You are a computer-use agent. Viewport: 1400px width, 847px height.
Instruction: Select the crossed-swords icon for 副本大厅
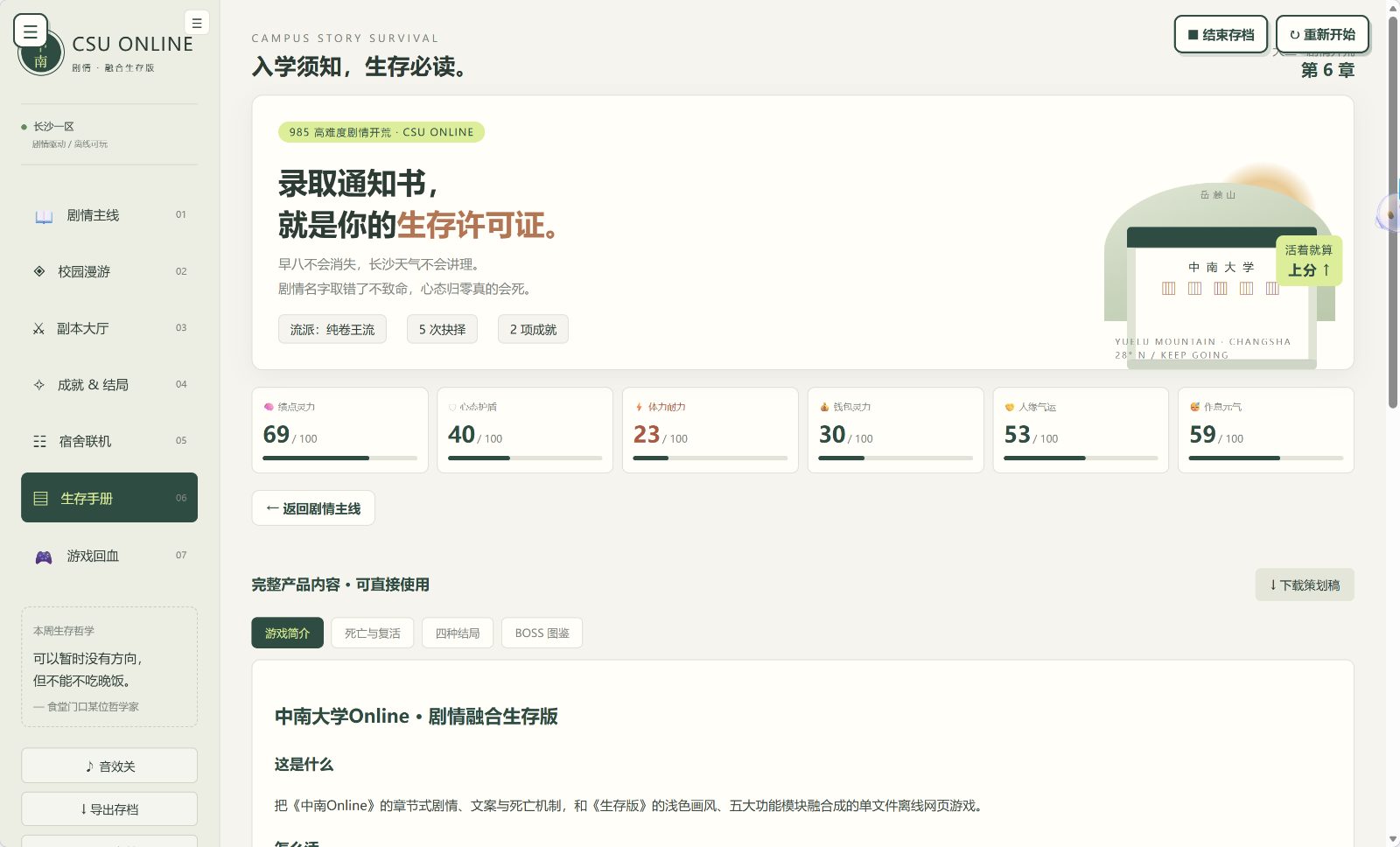coord(38,329)
